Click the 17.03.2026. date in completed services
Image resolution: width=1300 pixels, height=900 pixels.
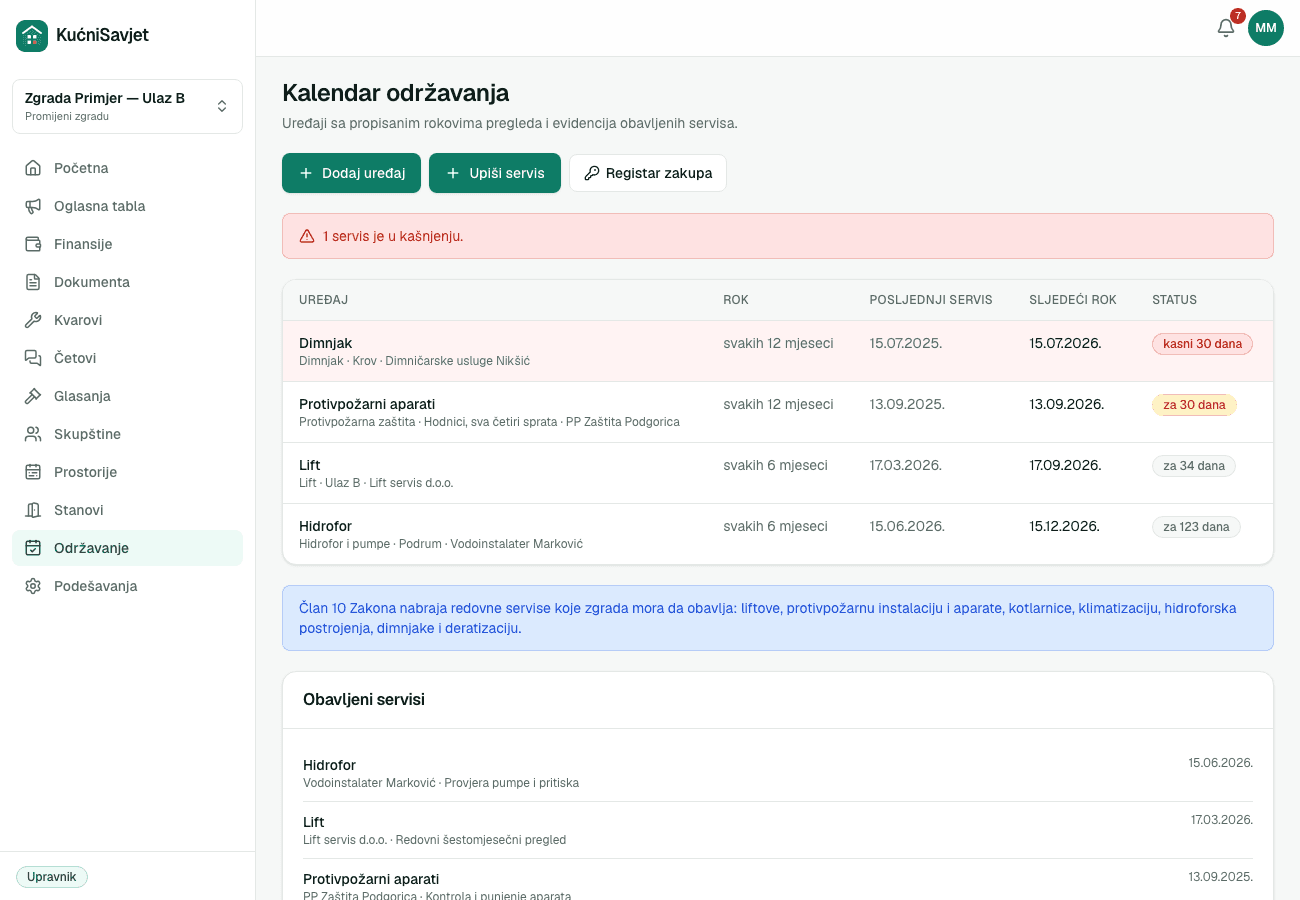[1221, 820]
